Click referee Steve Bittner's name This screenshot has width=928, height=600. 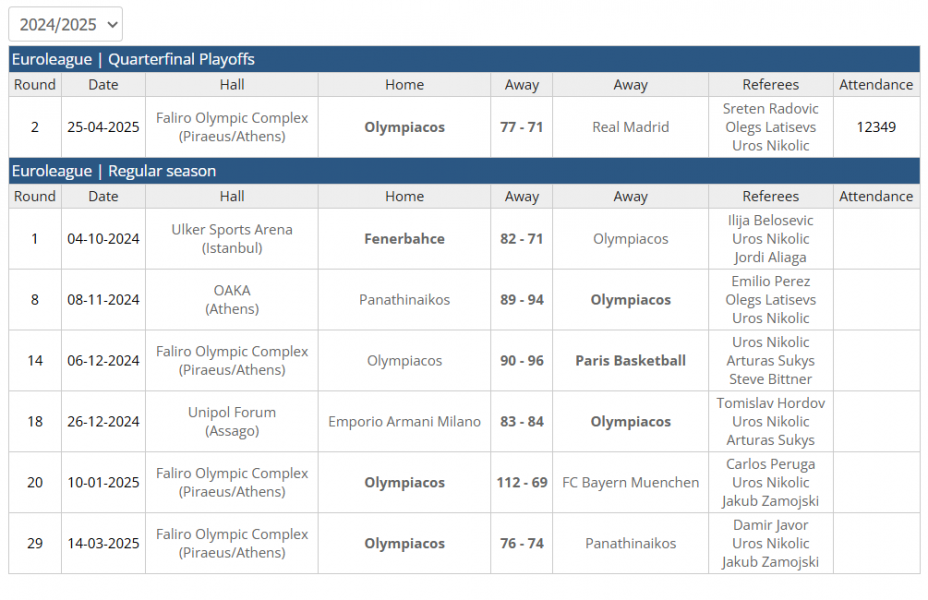coord(770,379)
